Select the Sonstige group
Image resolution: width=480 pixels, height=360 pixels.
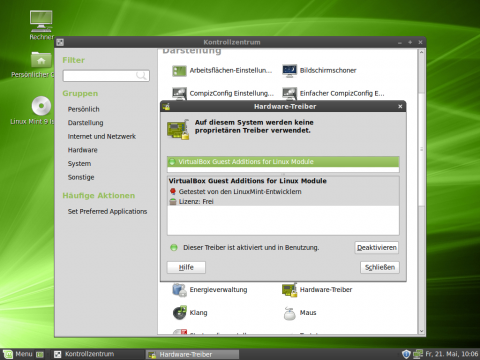81,177
